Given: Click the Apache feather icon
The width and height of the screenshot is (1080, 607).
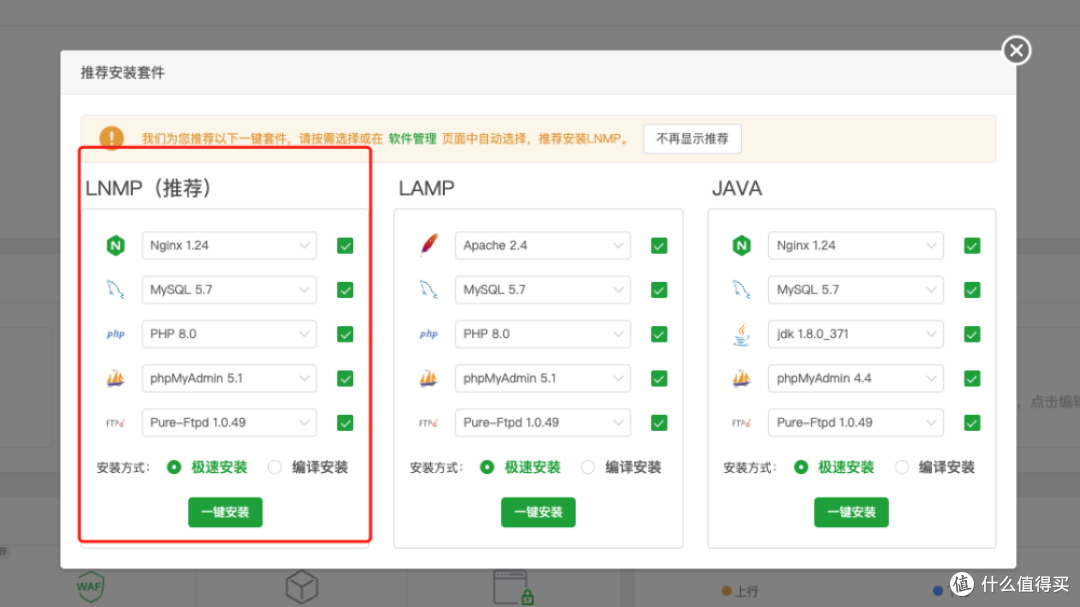Looking at the screenshot, I should pos(428,245).
